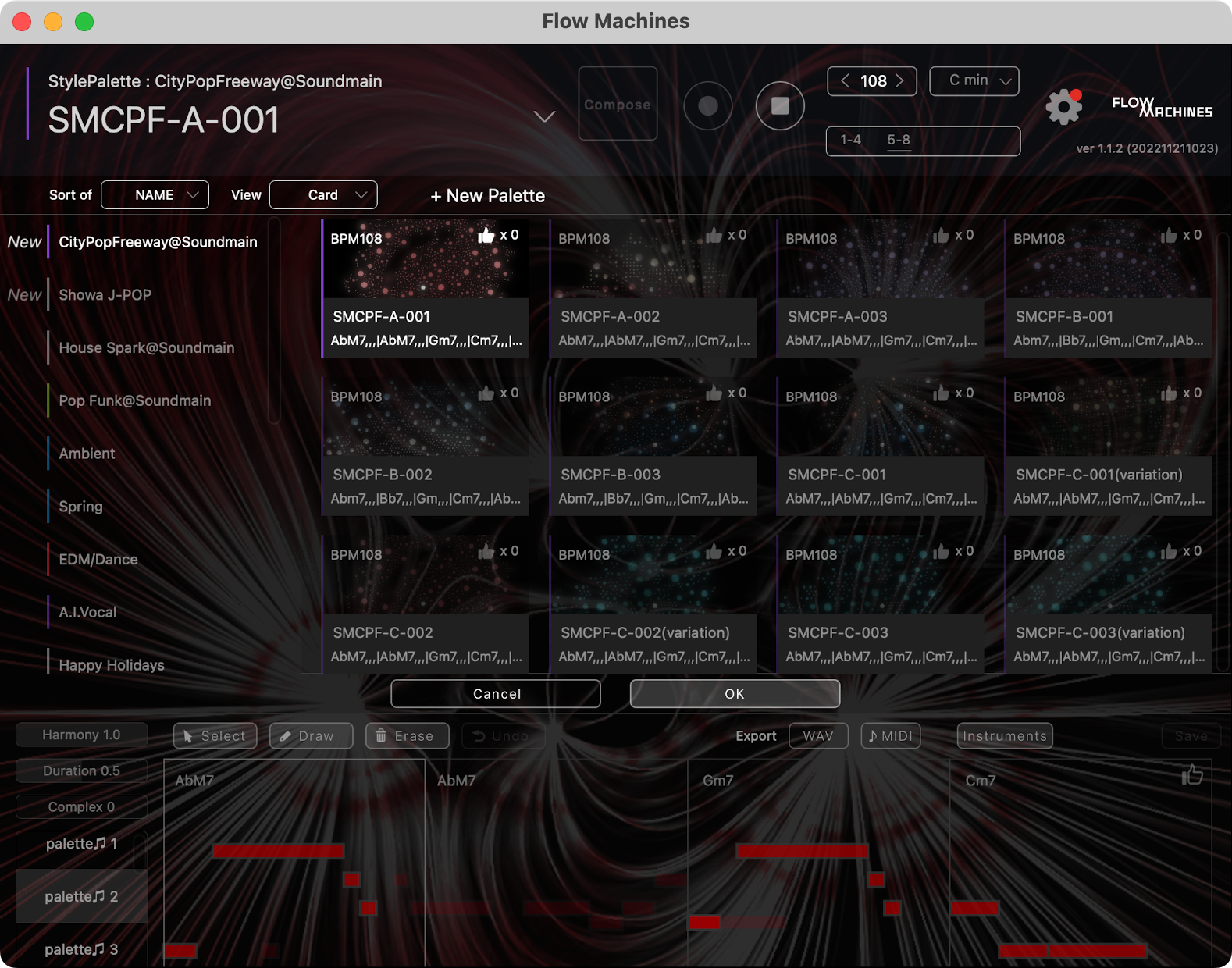Click the Save button
This screenshot has width=1232, height=968.
tap(1191, 735)
